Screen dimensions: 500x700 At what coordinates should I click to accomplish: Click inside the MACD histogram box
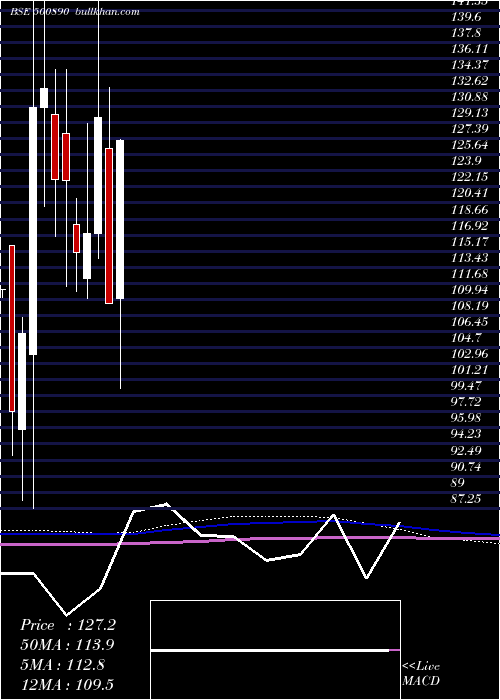pyautogui.click(x=275, y=650)
